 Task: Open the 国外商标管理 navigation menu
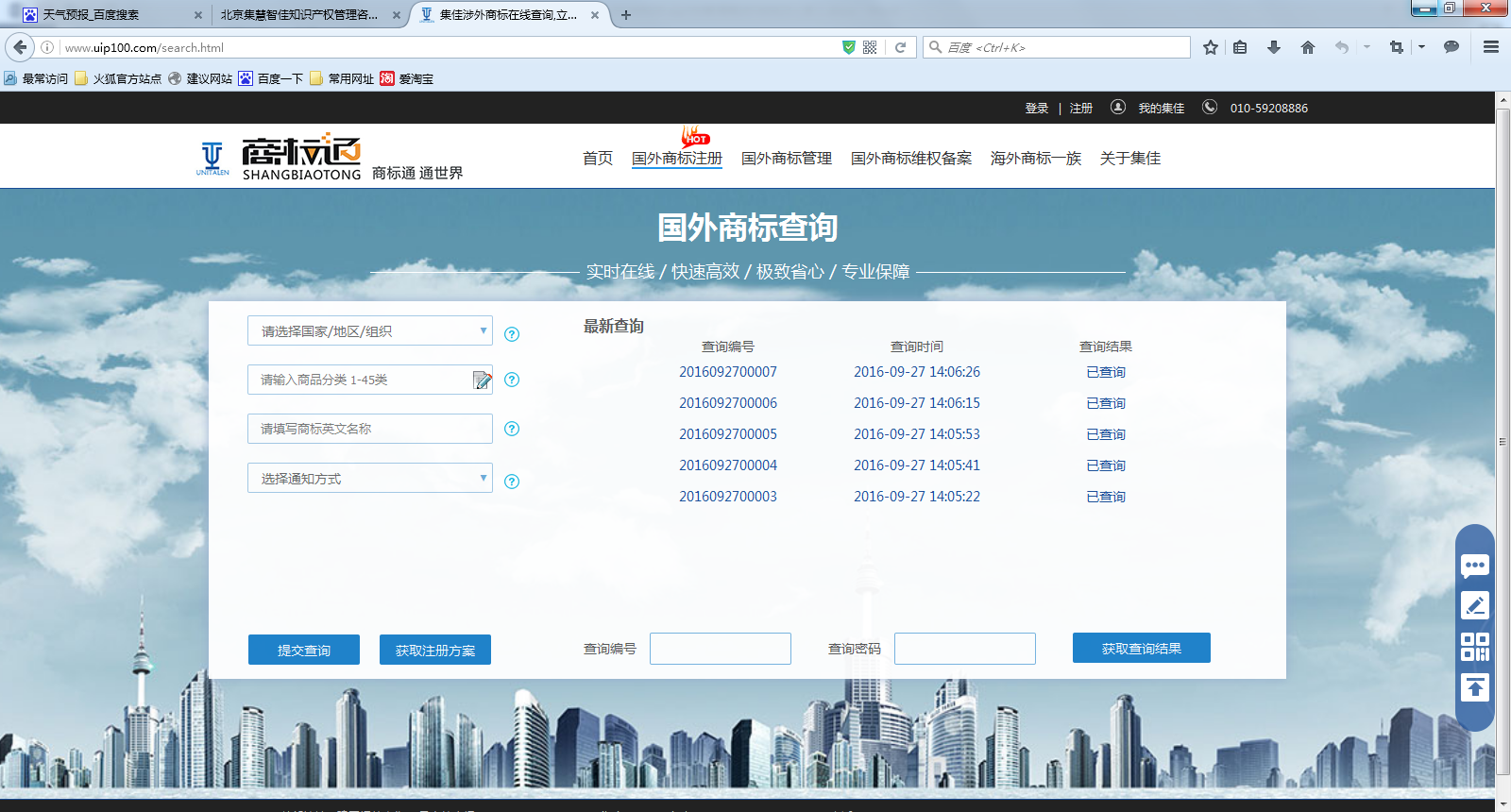[x=786, y=159]
